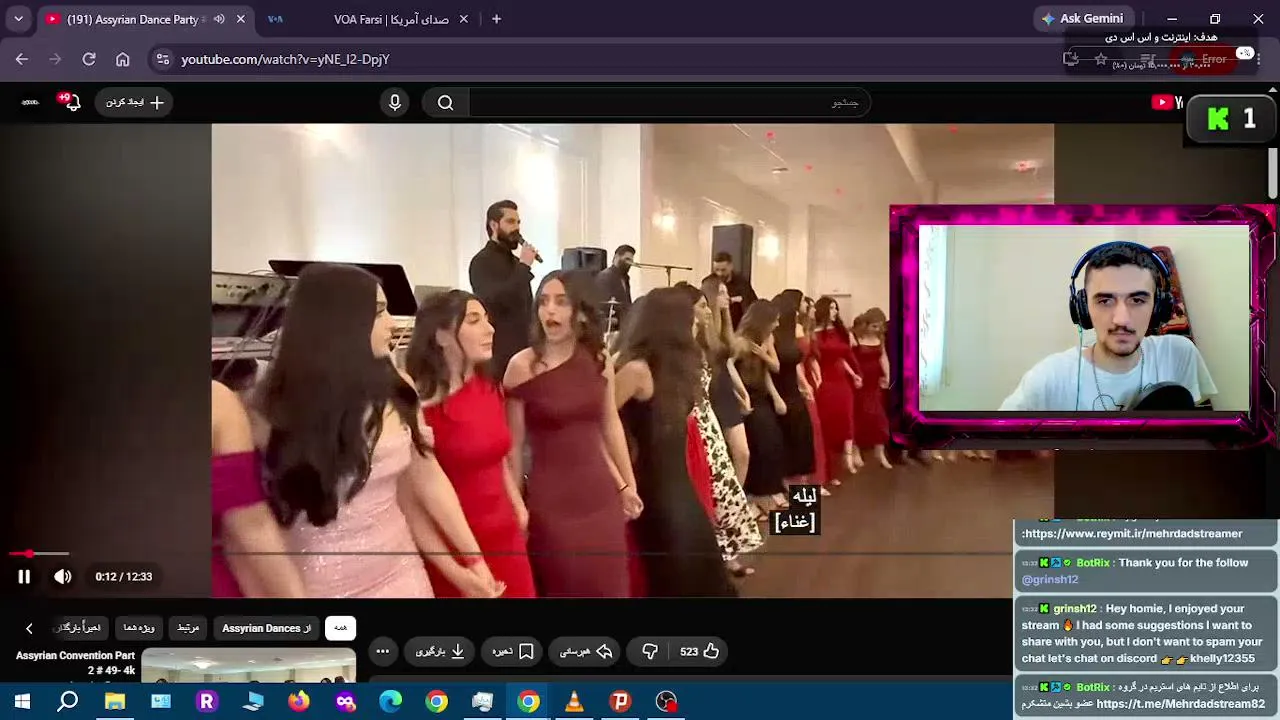Viewport: 1280px width, 720px height.
Task: Open the red P app on taskbar
Action: pos(620,701)
